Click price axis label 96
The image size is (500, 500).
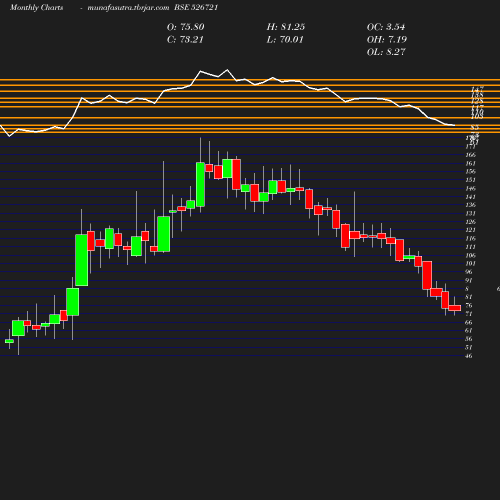pos(469,272)
